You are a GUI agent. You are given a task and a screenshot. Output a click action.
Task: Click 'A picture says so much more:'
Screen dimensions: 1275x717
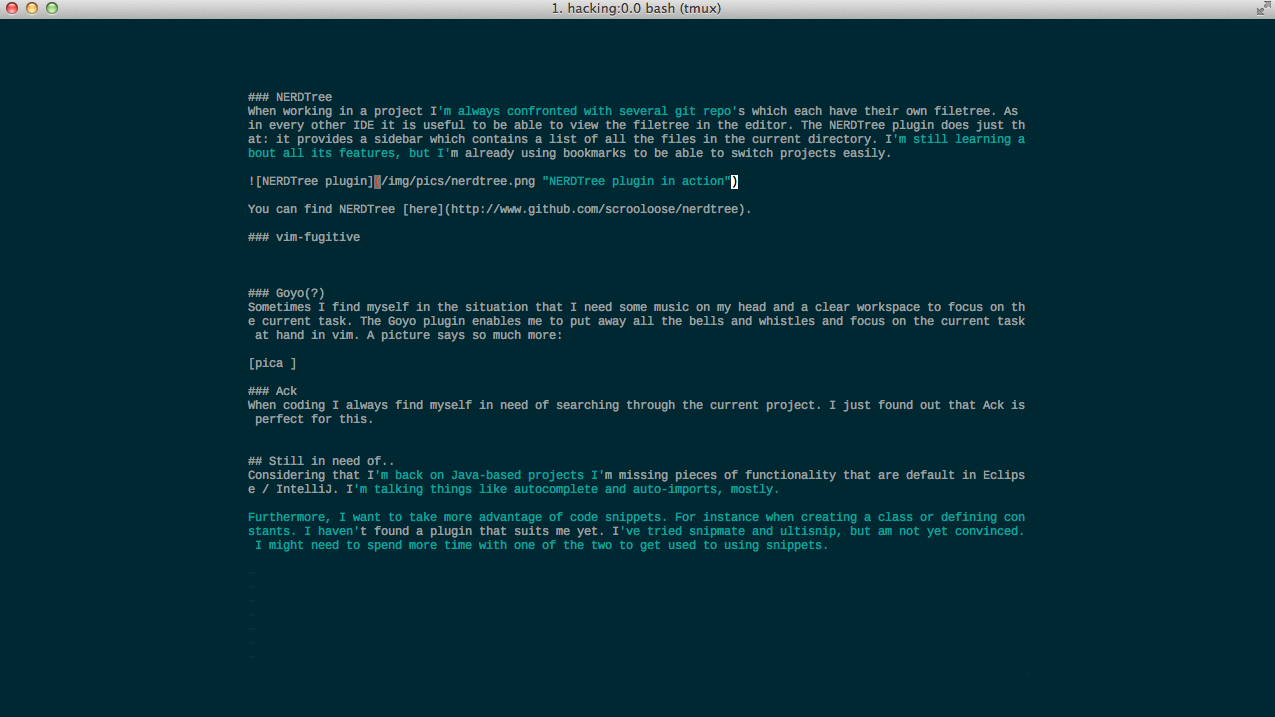coord(465,335)
